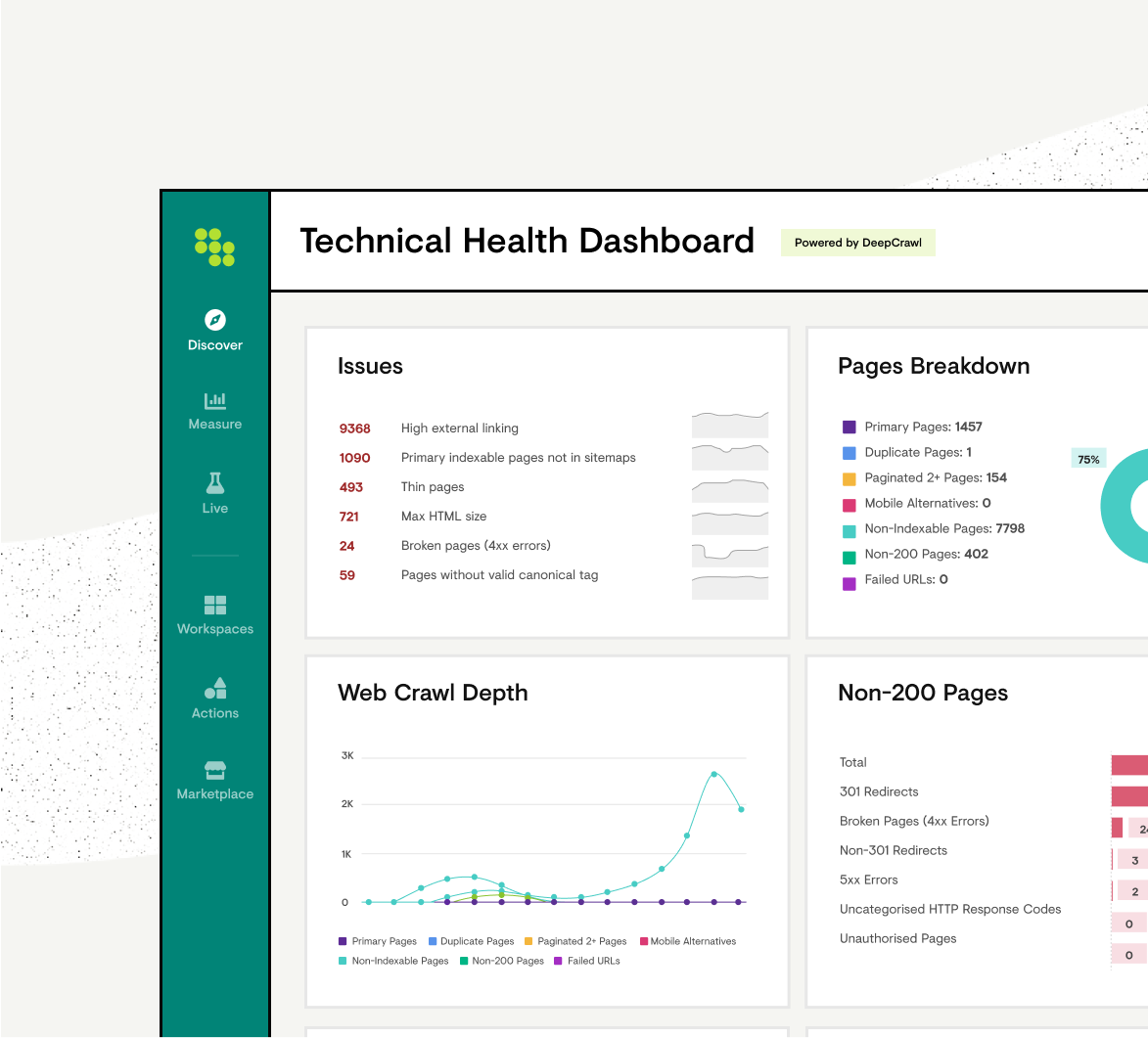
Task: Open the Max HTML size issue
Action: (443, 517)
